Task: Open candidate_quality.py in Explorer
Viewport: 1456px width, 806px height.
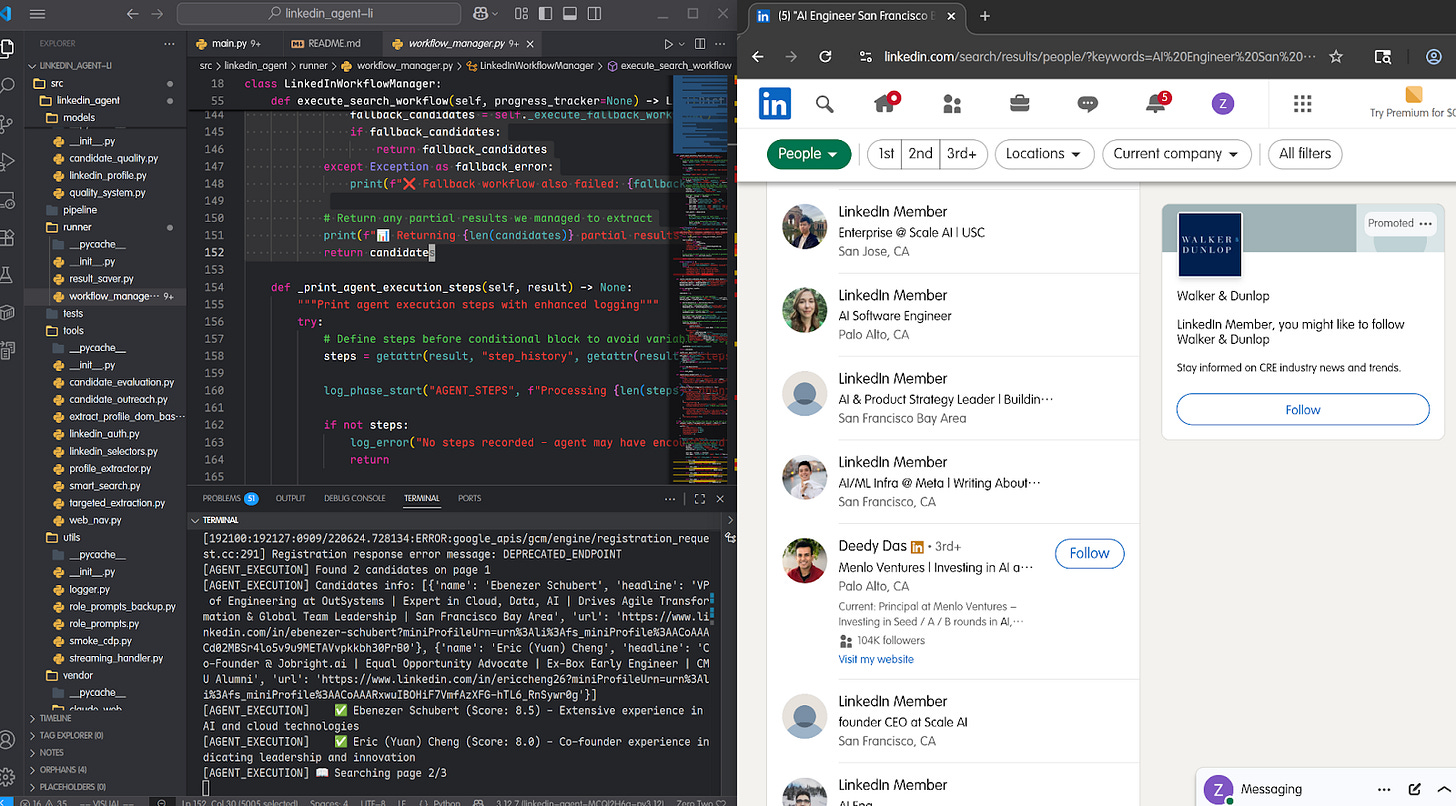Action: pos(113,158)
